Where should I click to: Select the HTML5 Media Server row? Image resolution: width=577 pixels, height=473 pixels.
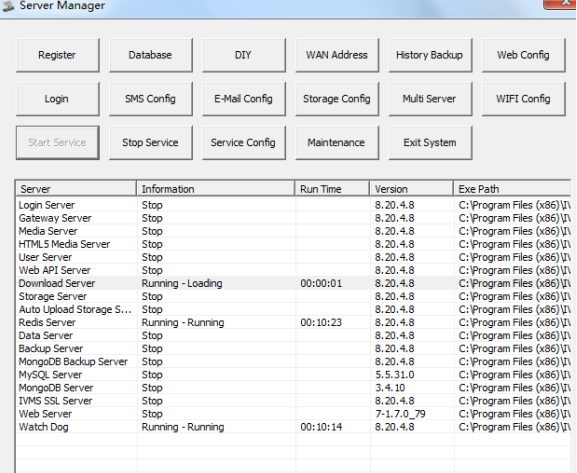pos(294,244)
